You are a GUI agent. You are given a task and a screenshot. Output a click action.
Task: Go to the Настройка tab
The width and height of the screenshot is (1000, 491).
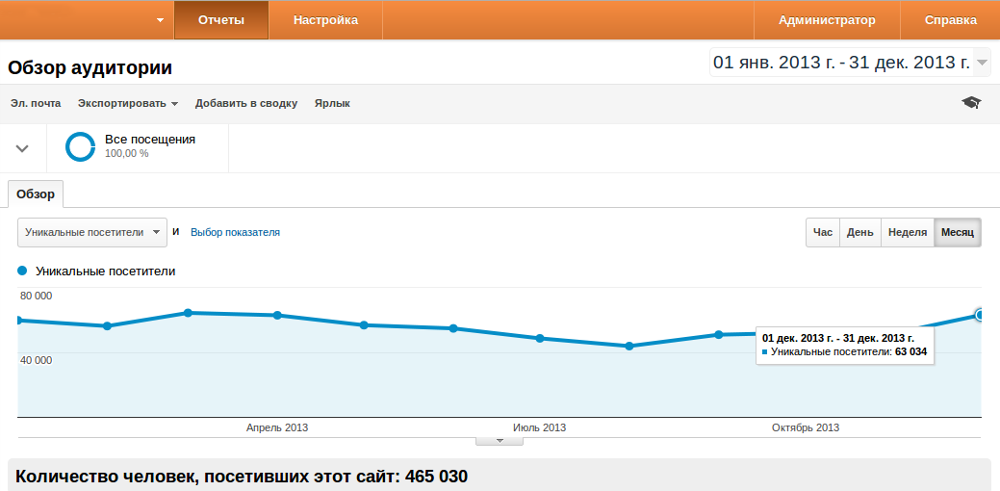coord(326,20)
